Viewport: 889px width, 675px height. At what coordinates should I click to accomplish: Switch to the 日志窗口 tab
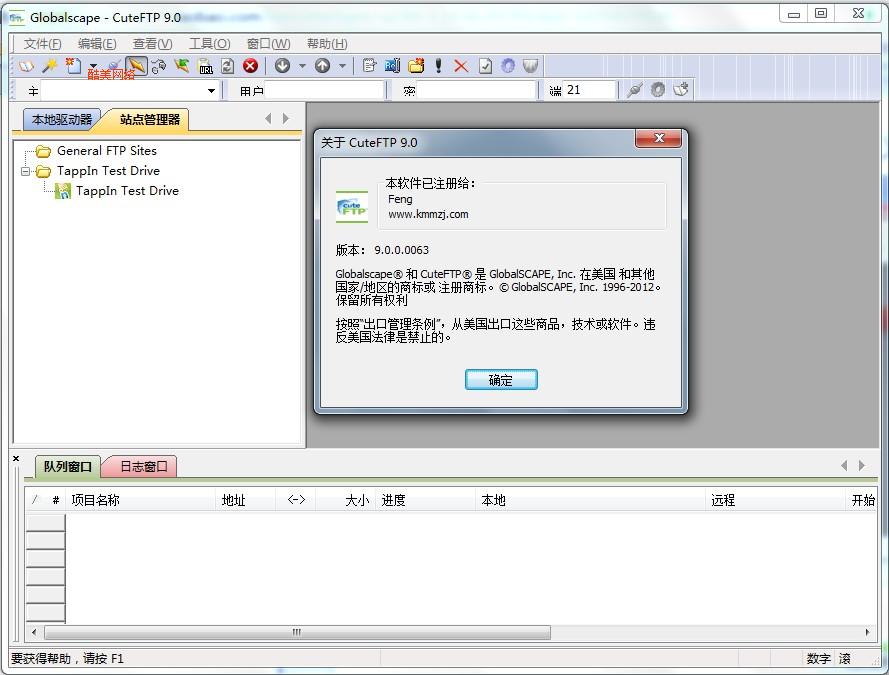(x=143, y=466)
